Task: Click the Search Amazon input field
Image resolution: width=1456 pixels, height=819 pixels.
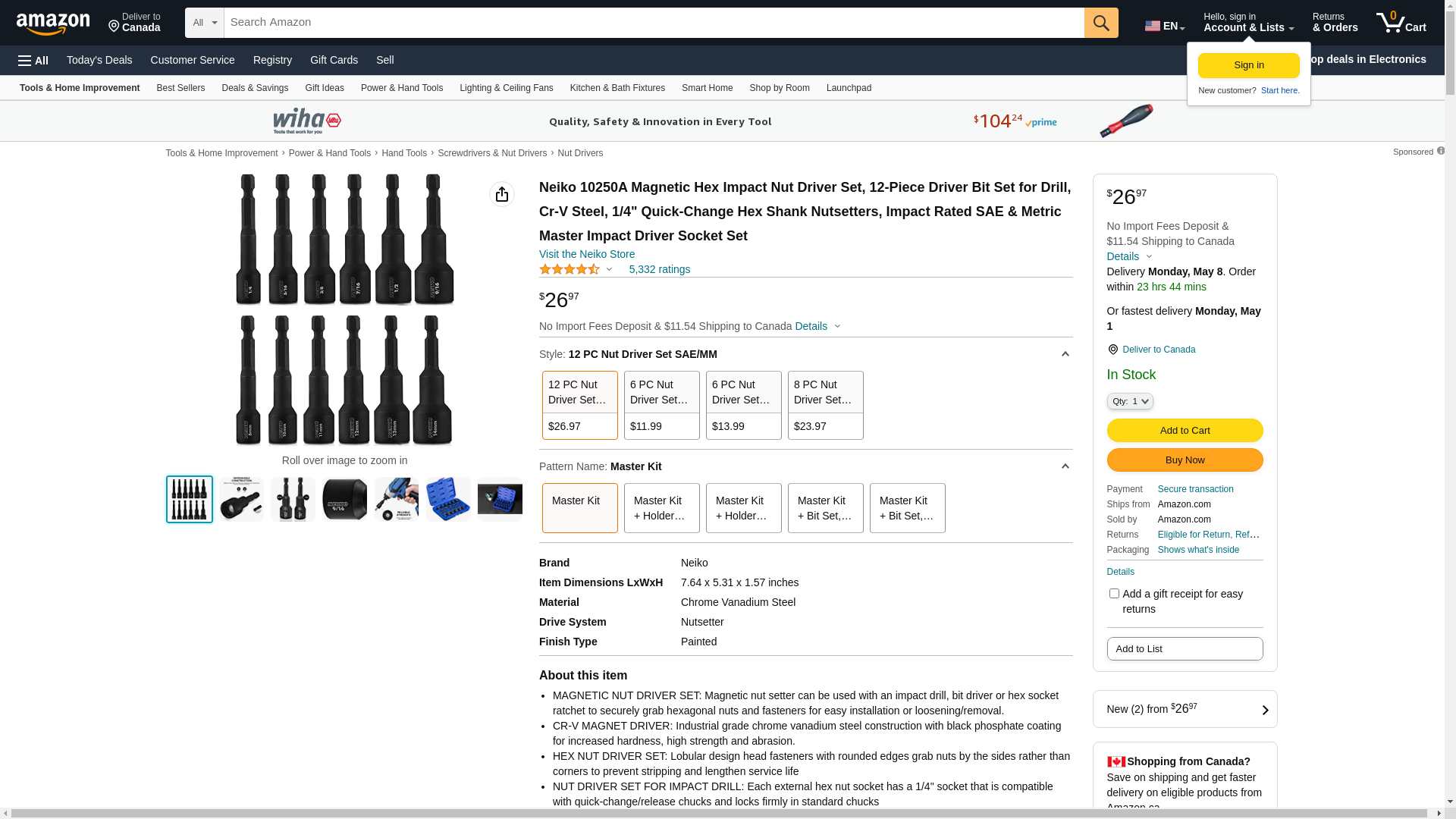Action: [x=652, y=23]
